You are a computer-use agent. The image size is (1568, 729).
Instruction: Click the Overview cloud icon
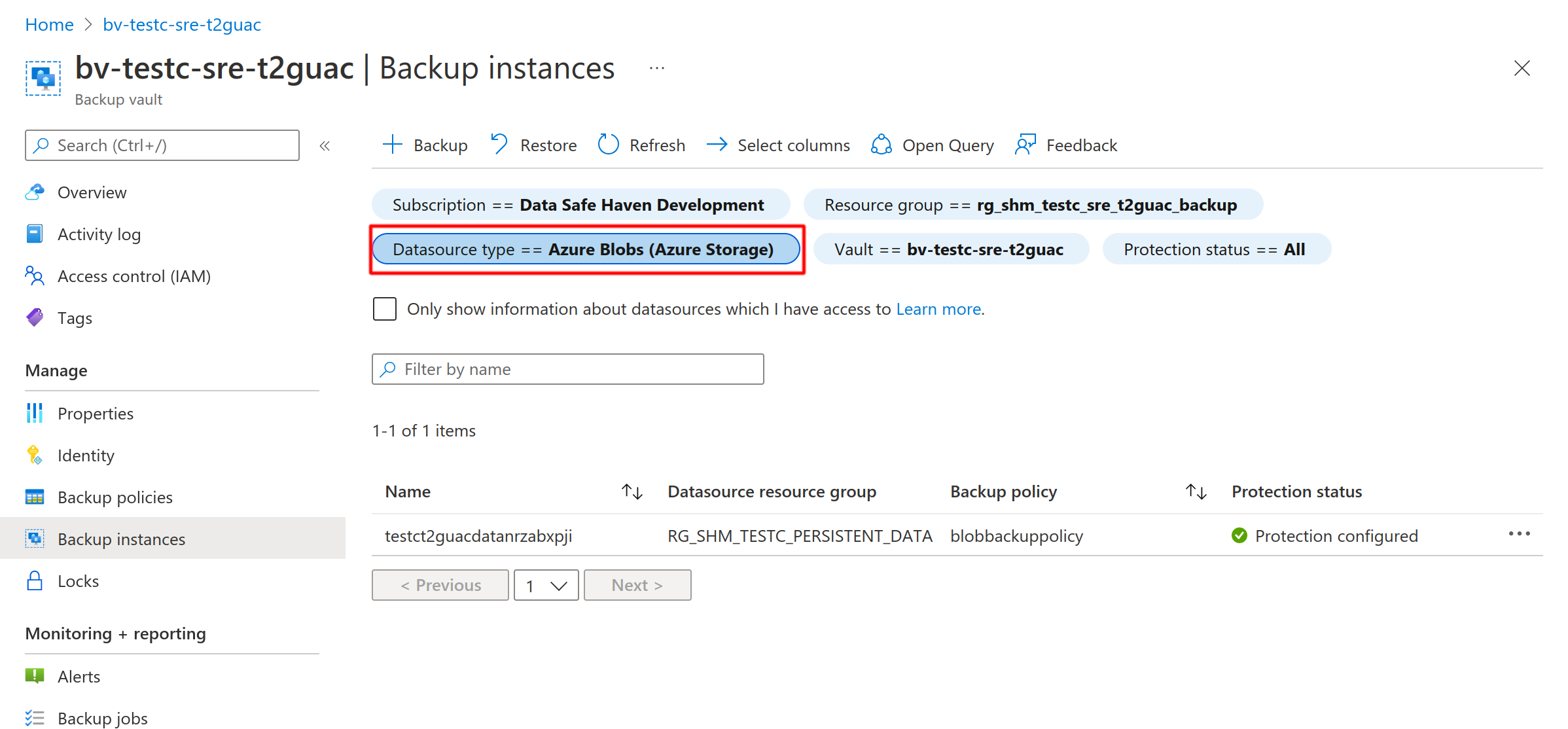35,192
